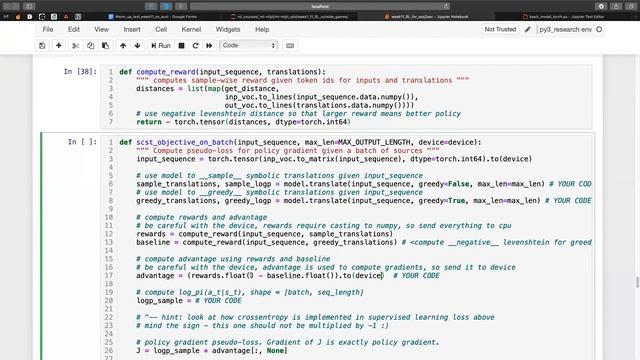
Task: Paste cells below using clipboard icon
Action: click(105, 46)
